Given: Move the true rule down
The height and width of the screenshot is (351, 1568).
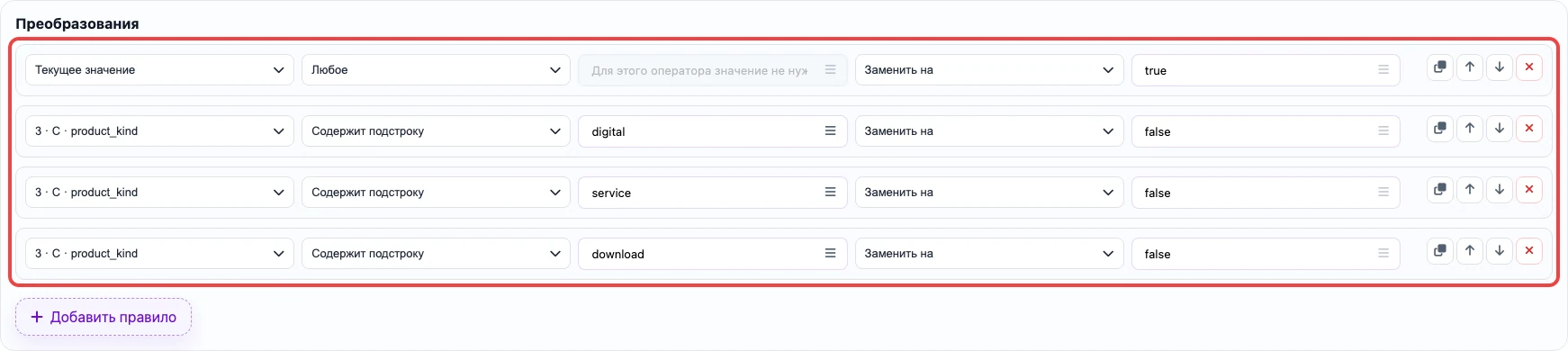Looking at the screenshot, I should 1500,67.
